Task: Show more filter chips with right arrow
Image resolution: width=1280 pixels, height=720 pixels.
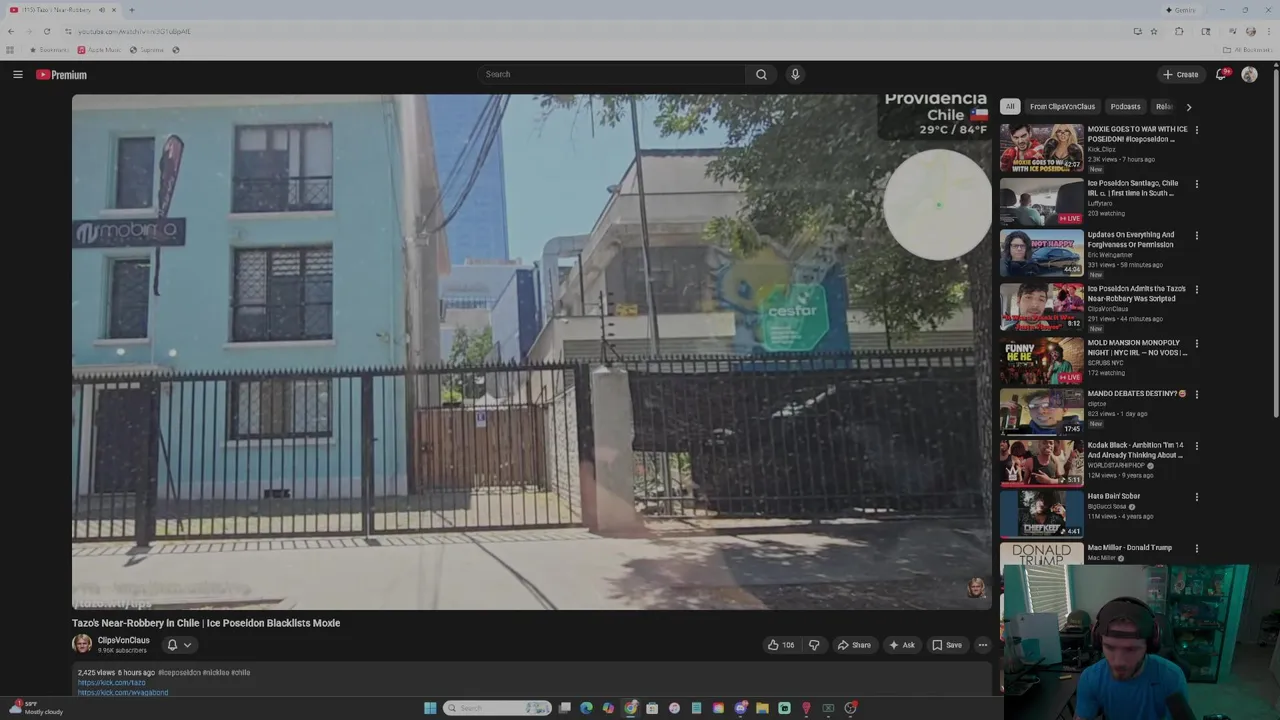Action: coord(1188,106)
